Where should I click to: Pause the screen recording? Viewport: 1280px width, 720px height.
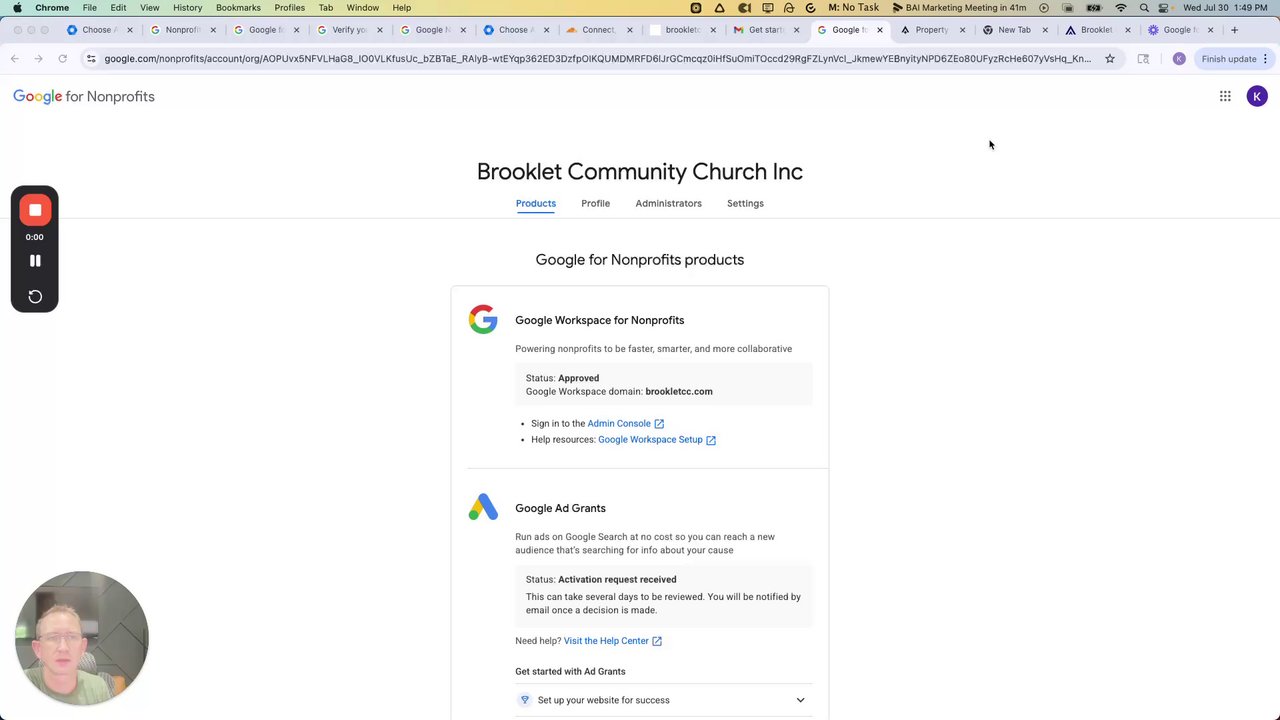pos(35,260)
